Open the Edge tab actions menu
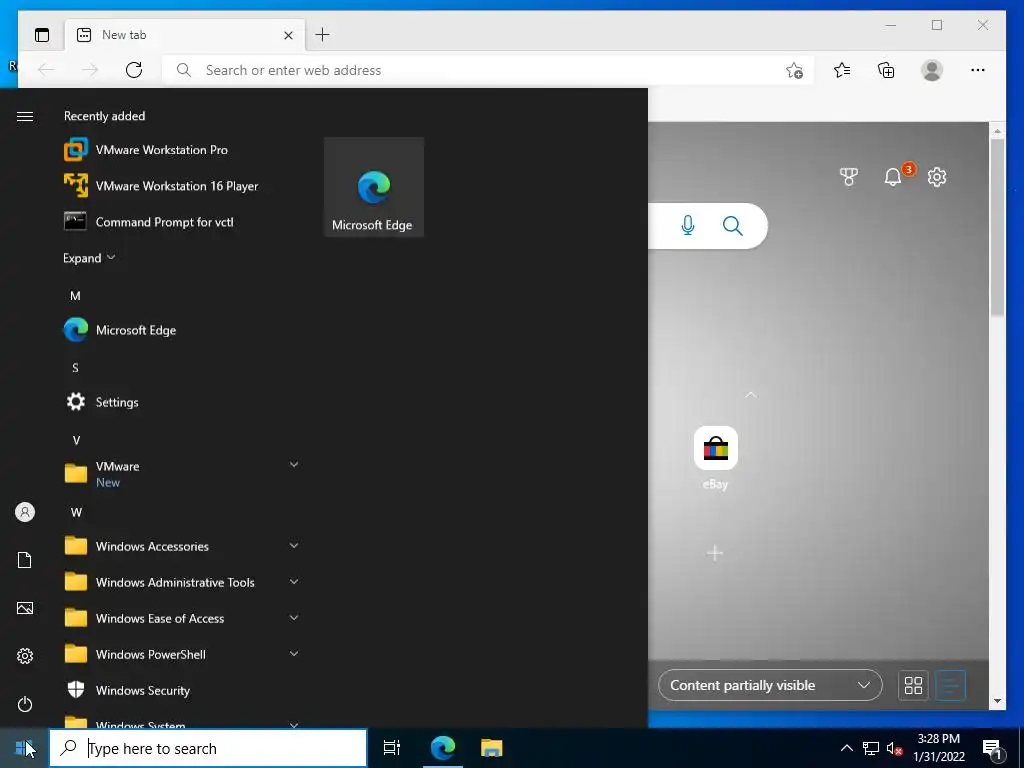Viewport: 1024px width, 768px height. pyautogui.click(x=42, y=35)
